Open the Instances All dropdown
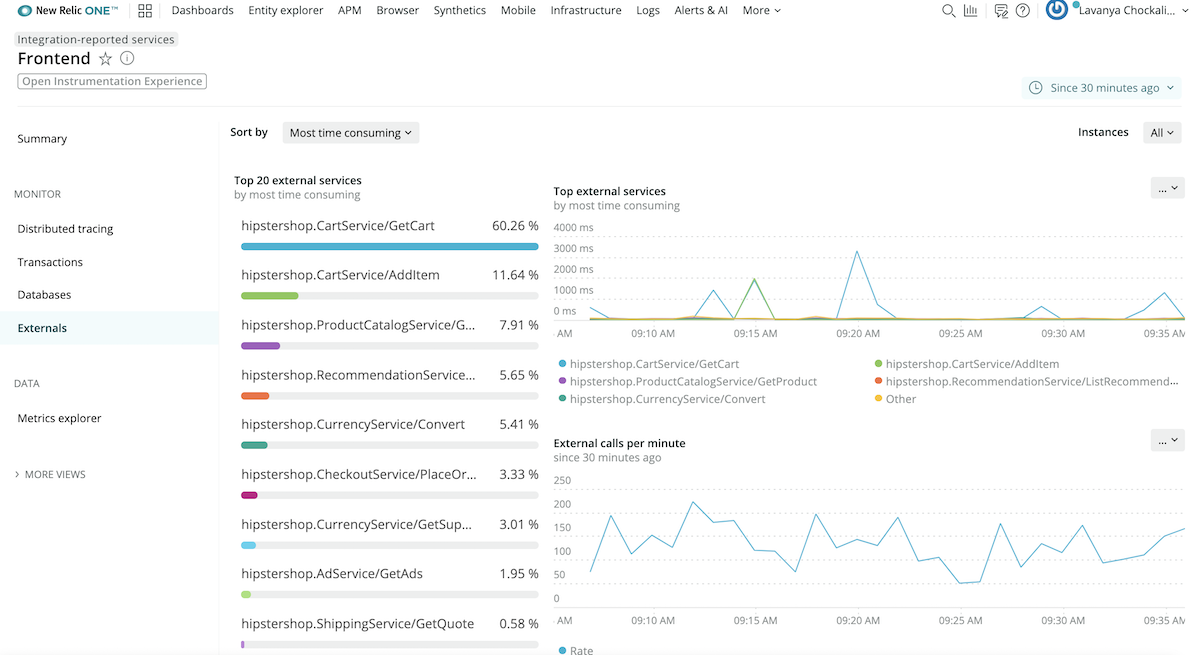 [x=1162, y=132]
